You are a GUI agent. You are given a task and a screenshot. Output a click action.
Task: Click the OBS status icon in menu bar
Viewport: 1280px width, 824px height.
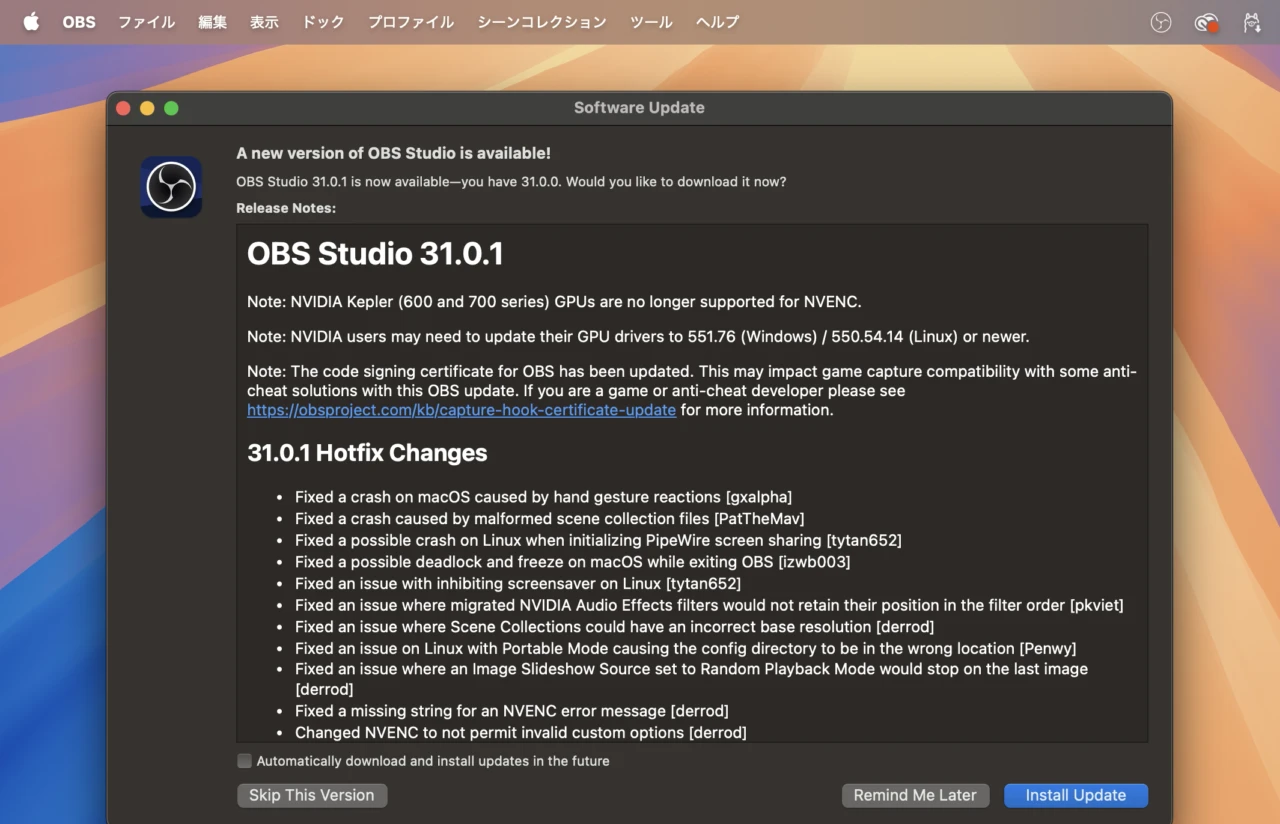tap(1161, 22)
